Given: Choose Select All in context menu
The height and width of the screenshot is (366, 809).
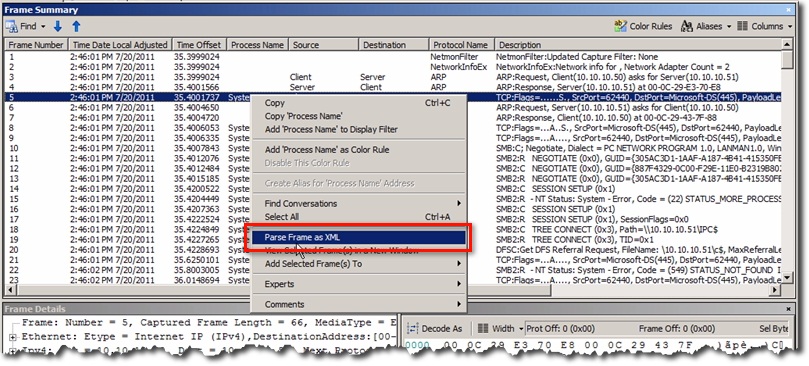Looking at the screenshot, I should click(x=359, y=217).
